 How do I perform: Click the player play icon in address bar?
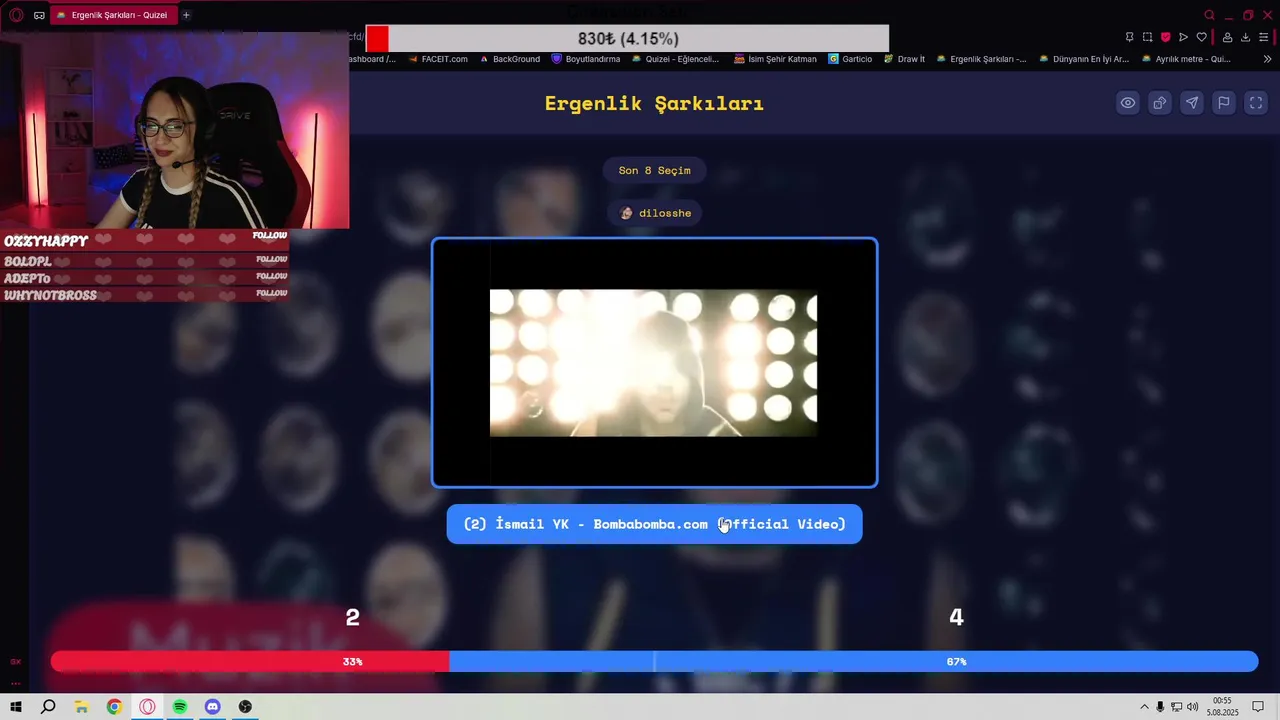click(x=1183, y=38)
